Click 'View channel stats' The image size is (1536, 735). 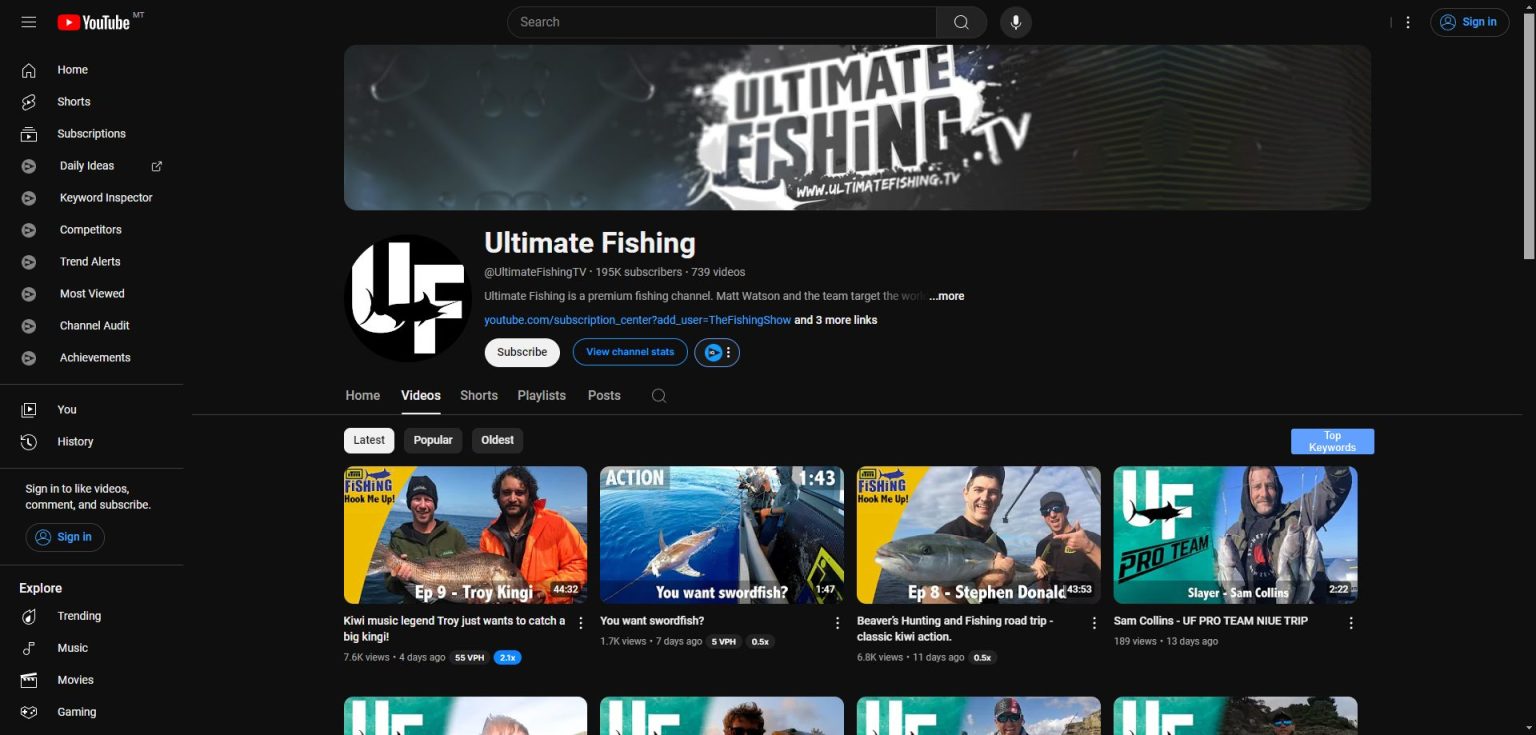pyautogui.click(x=629, y=352)
